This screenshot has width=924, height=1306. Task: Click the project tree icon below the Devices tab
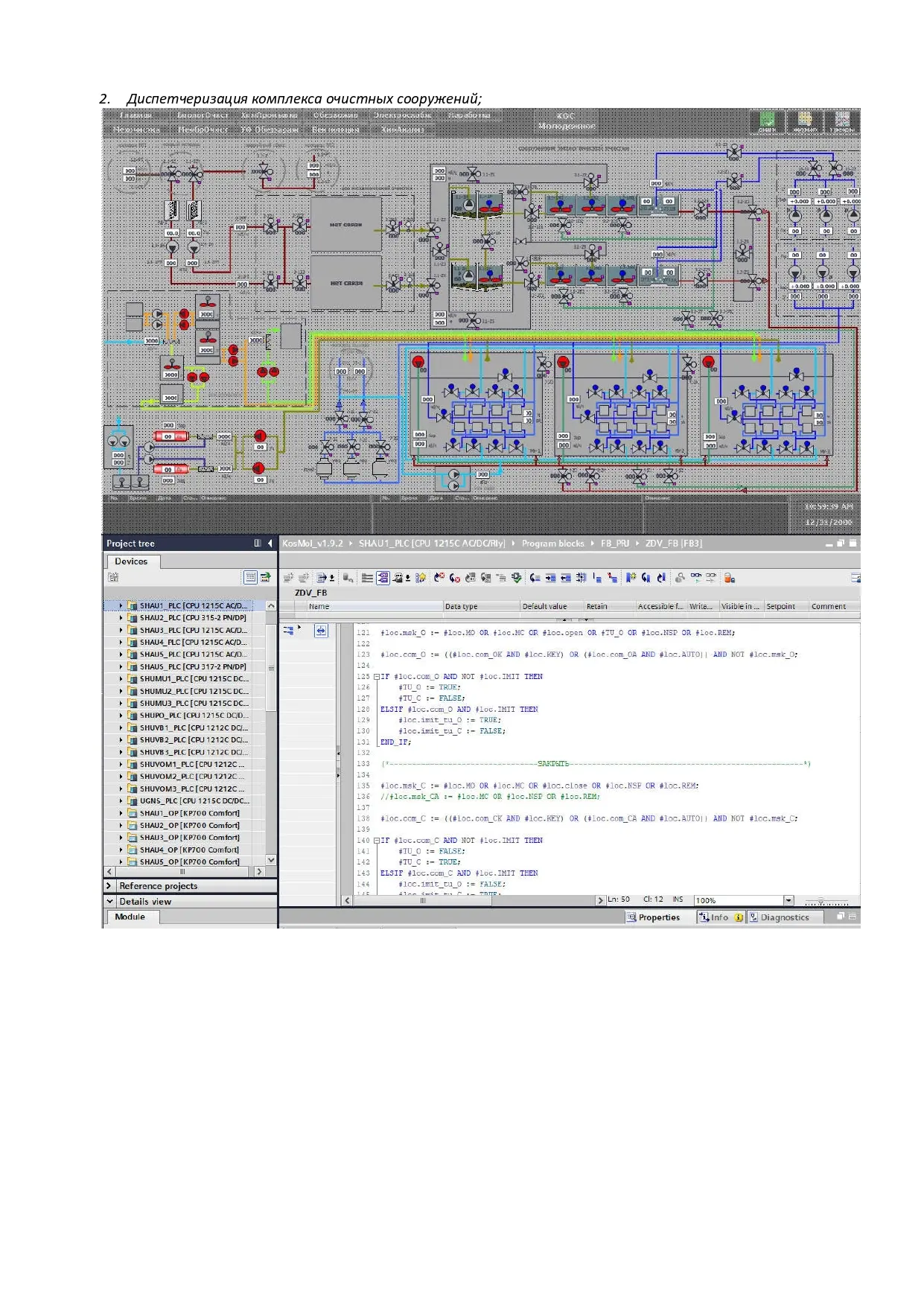(x=113, y=578)
